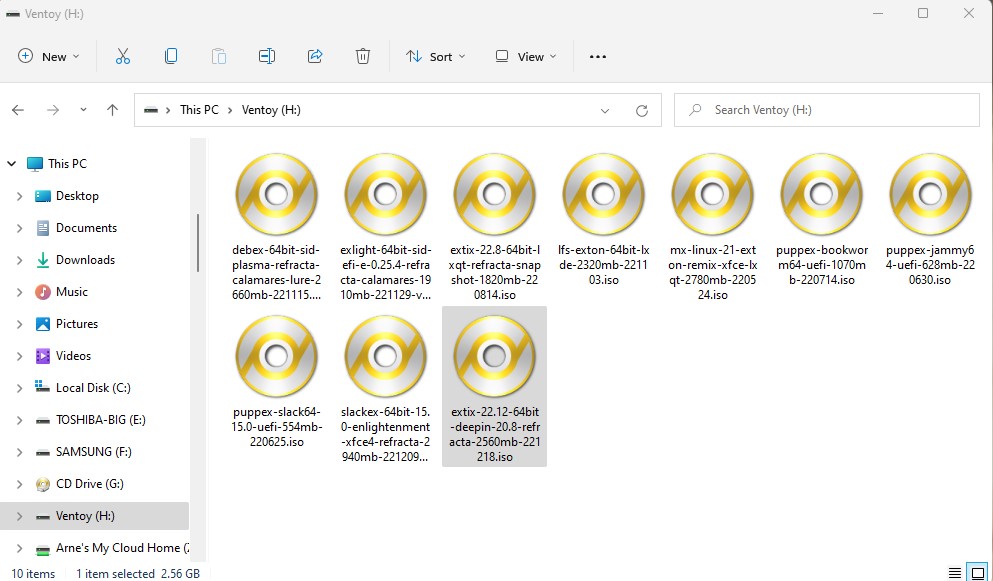This screenshot has height=581, width=993.
Task: Open the View options dropdown
Action: (526, 56)
